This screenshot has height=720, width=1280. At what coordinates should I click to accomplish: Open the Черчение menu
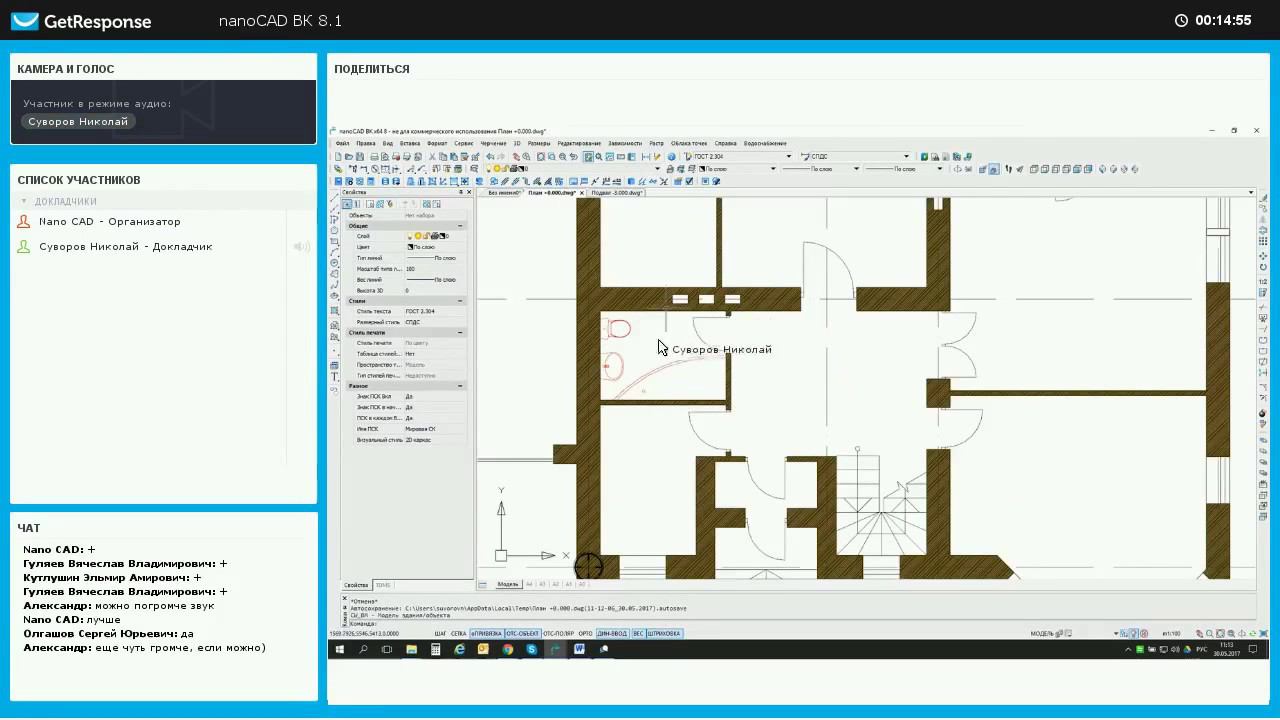click(493, 143)
